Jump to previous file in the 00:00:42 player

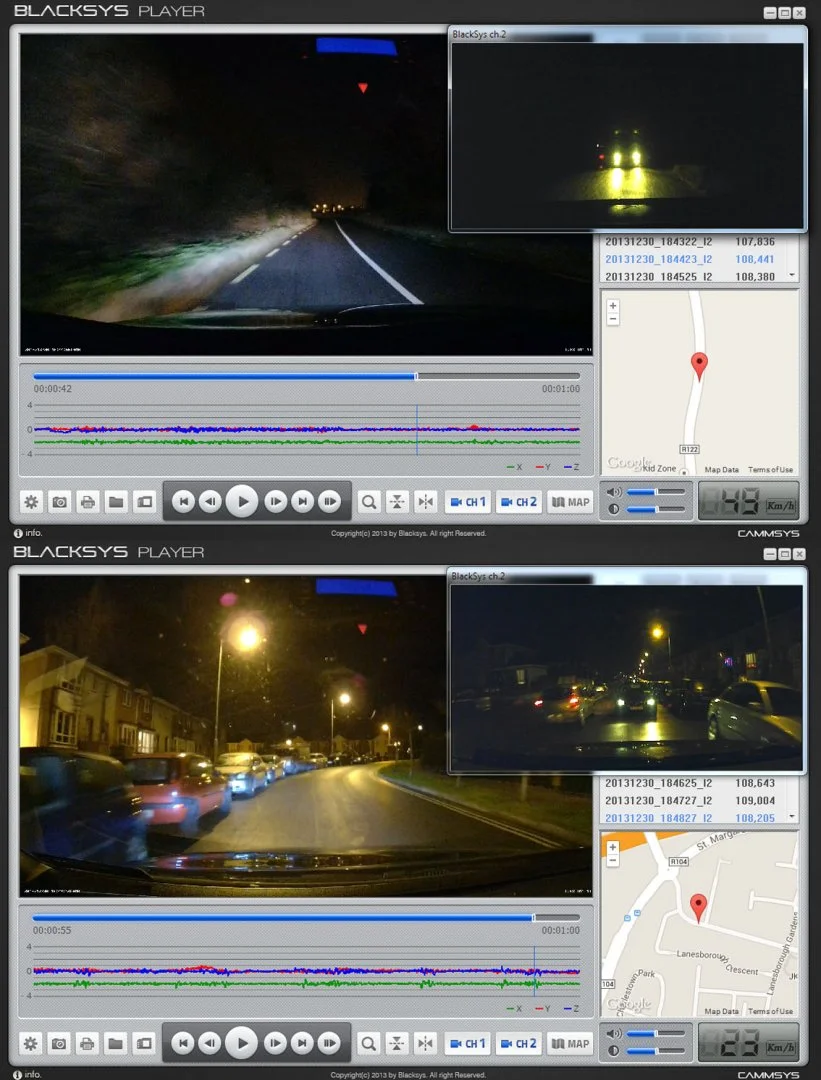coord(183,501)
